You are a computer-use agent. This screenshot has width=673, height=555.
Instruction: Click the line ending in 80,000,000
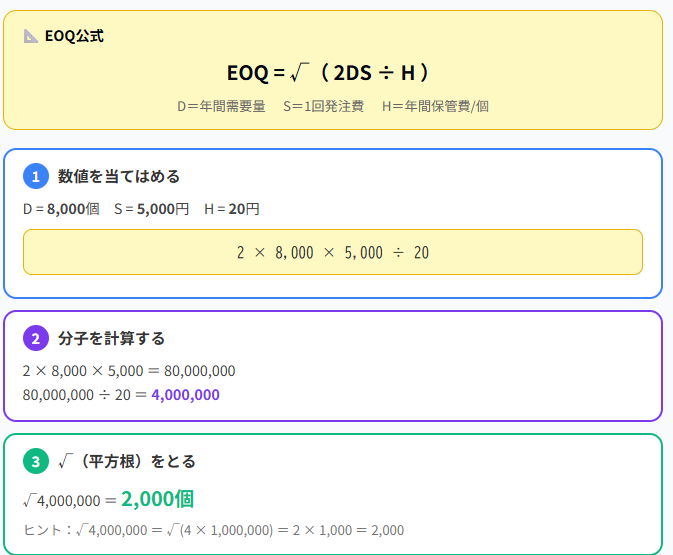pos(129,371)
